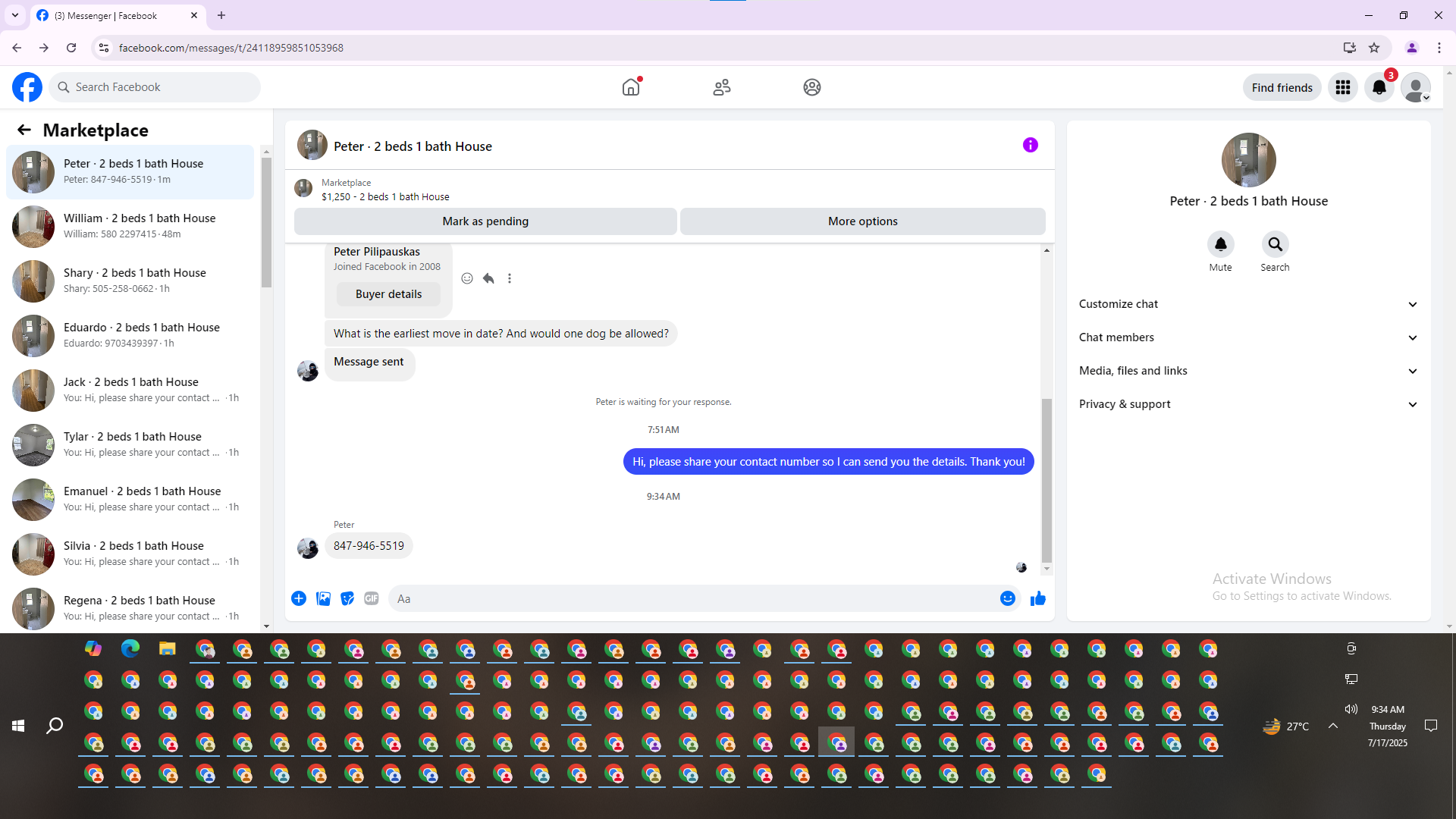Open more actions for buyer card message

(510, 278)
